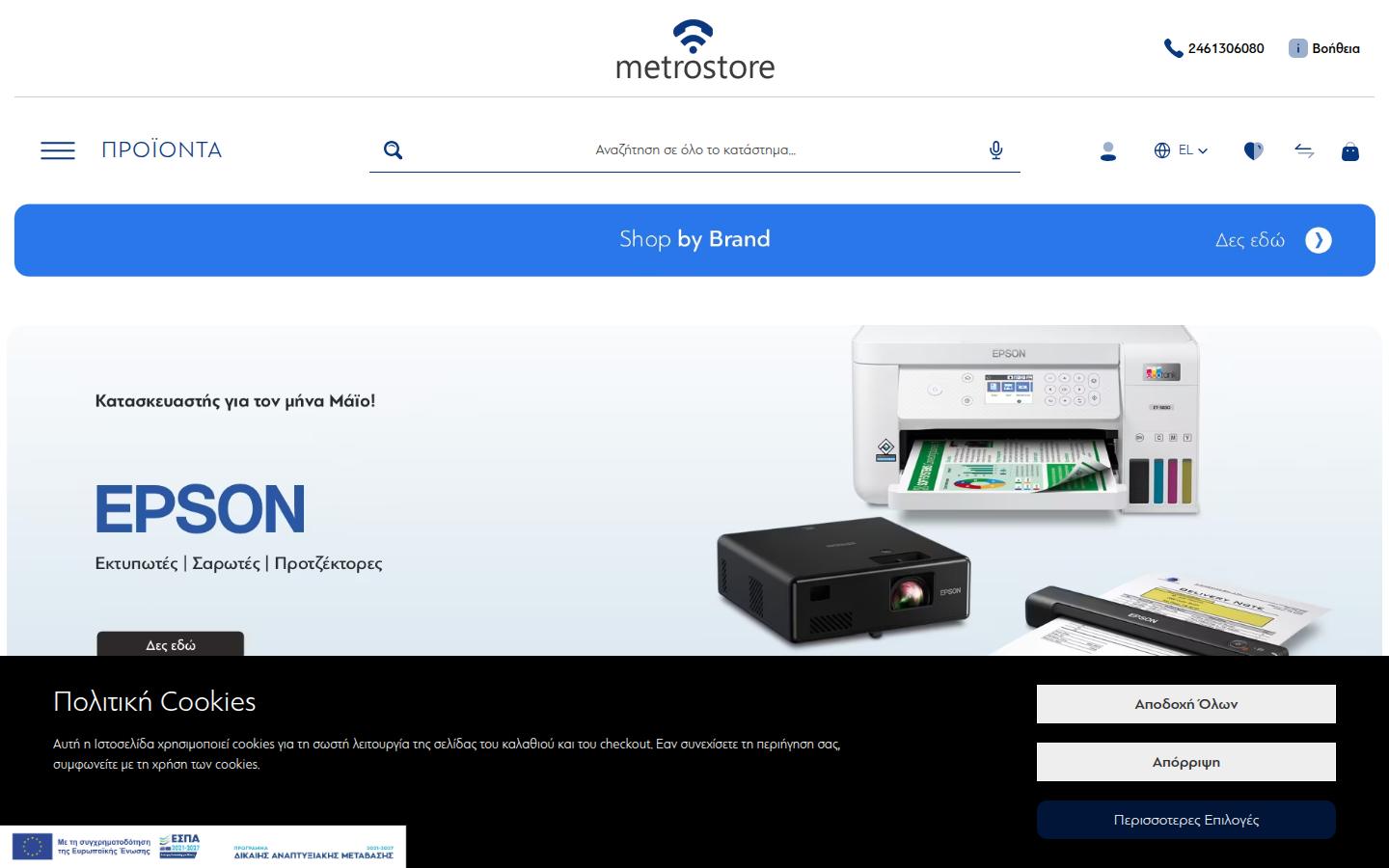Click the Βοήθεια help link
This screenshot has height=868, width=1389.
tap(1336, 48)
